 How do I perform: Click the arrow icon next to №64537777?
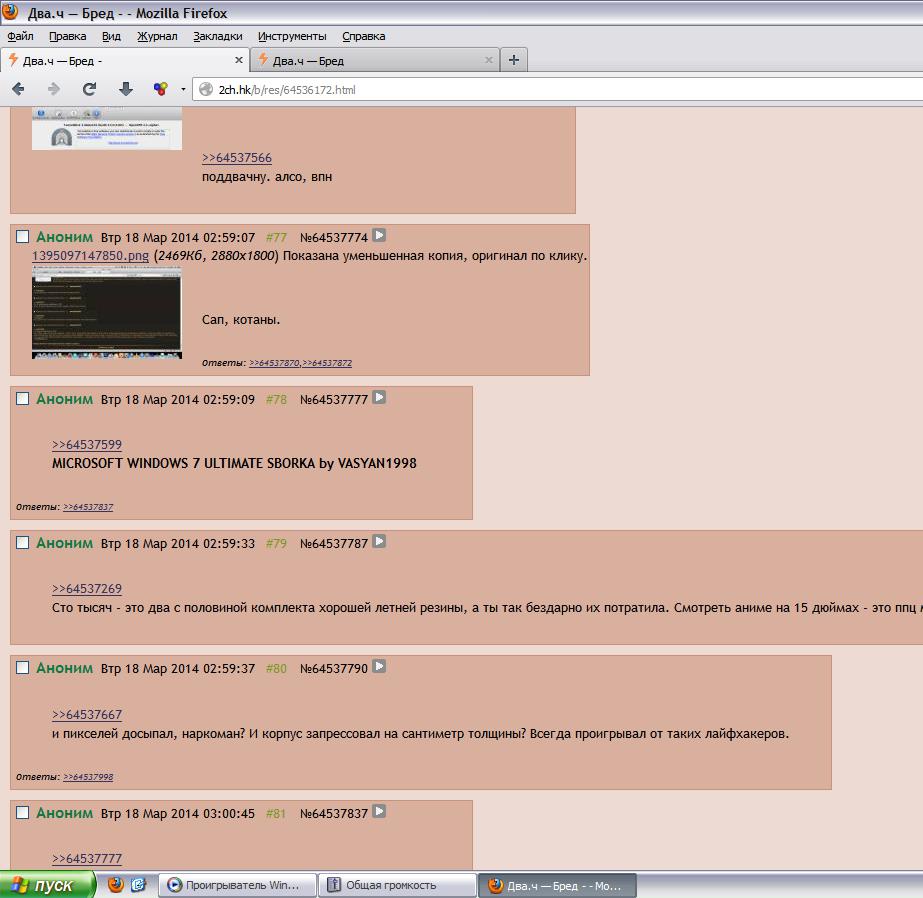(x=380, y=397)
